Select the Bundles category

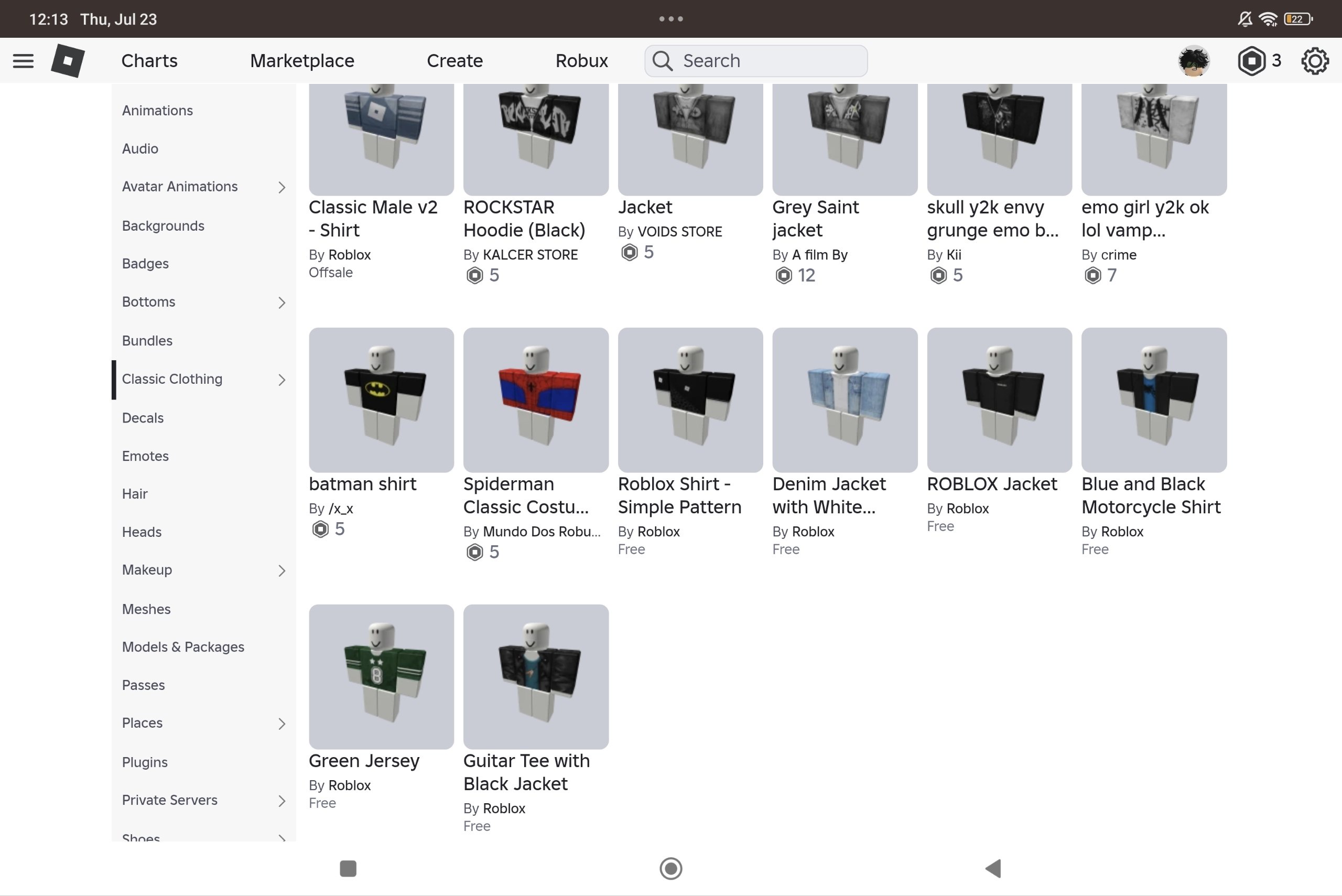click(x=147, y=341)
